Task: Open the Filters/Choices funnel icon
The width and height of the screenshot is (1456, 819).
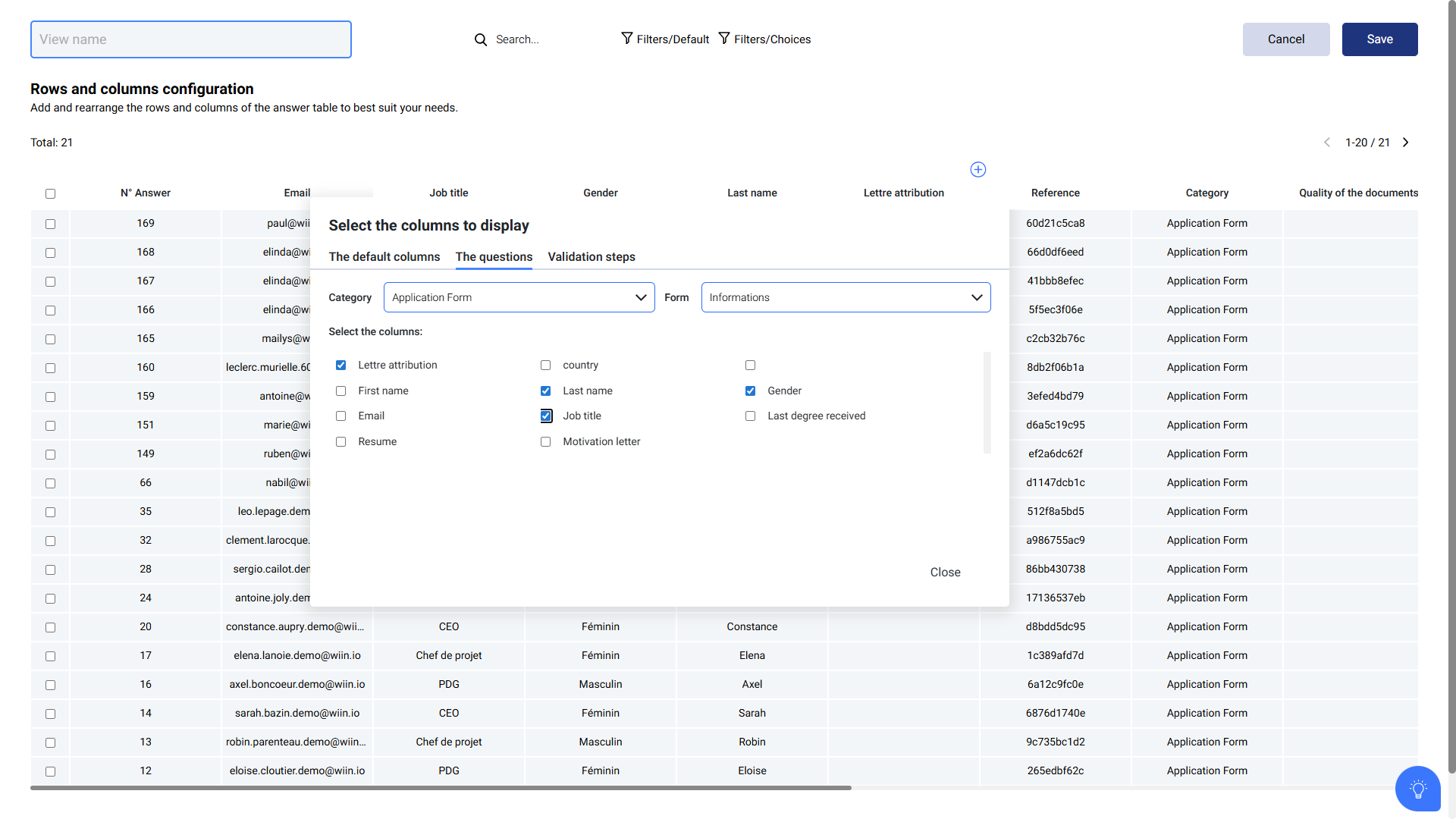Action: point(724,39)
